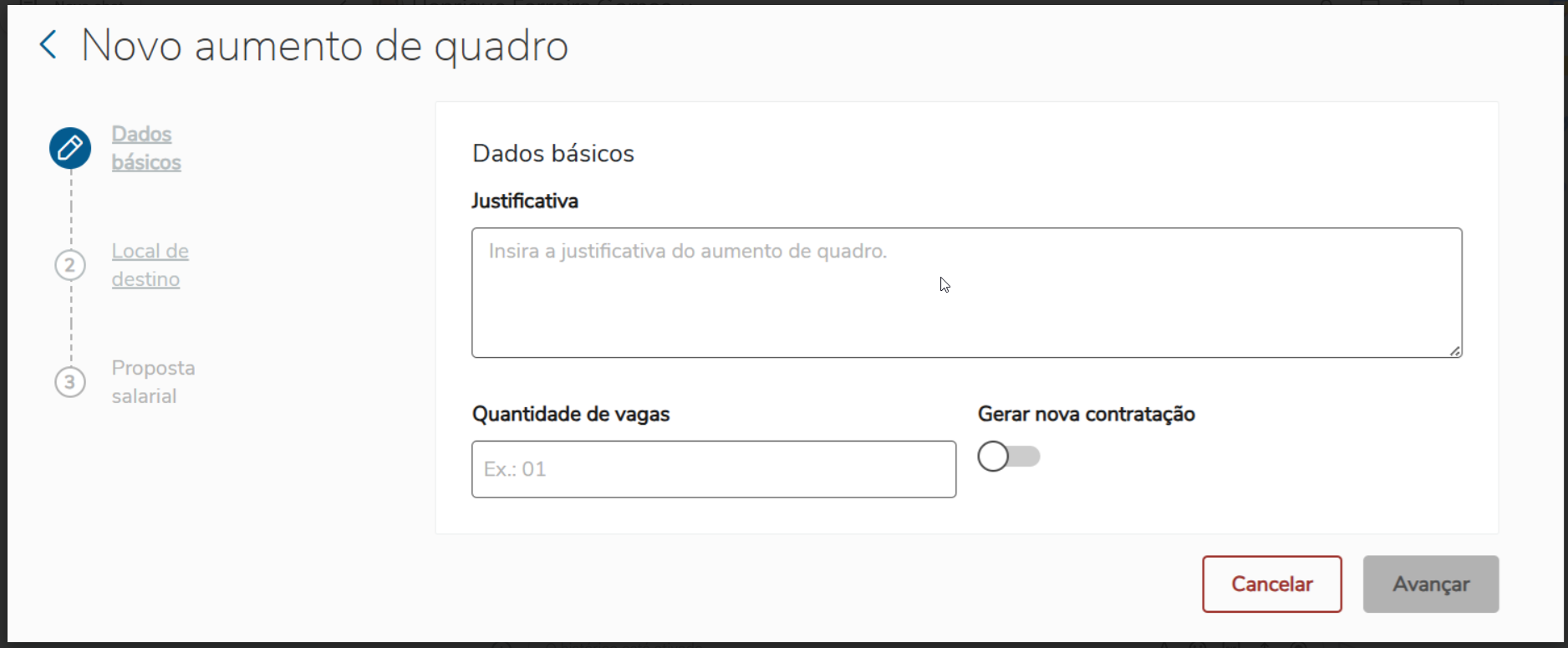Select the step 3 circle indicator
Viewport: 1568px width, 648px height.
pos(70,382)
